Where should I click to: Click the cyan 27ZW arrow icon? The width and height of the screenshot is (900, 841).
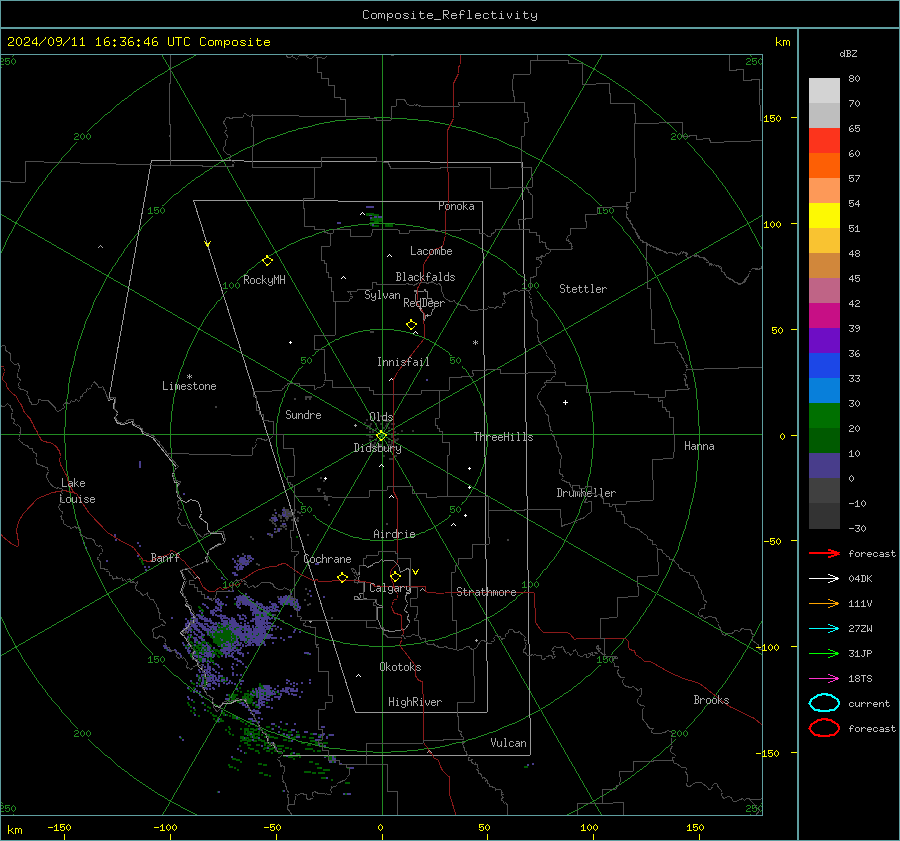[x=824, y=629]
